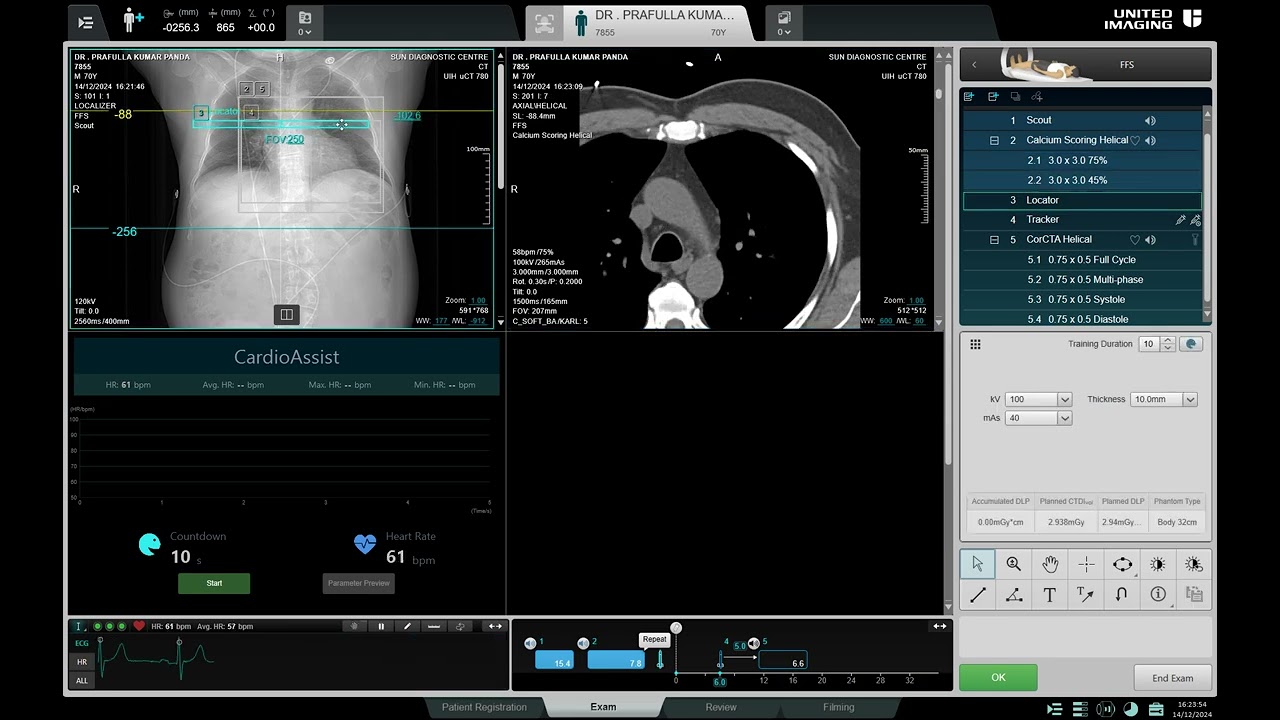Toggle the HR button in ECG panel
Viewport: 1280px width, 720px height.
pyautogui.click(x=82, y=662)
